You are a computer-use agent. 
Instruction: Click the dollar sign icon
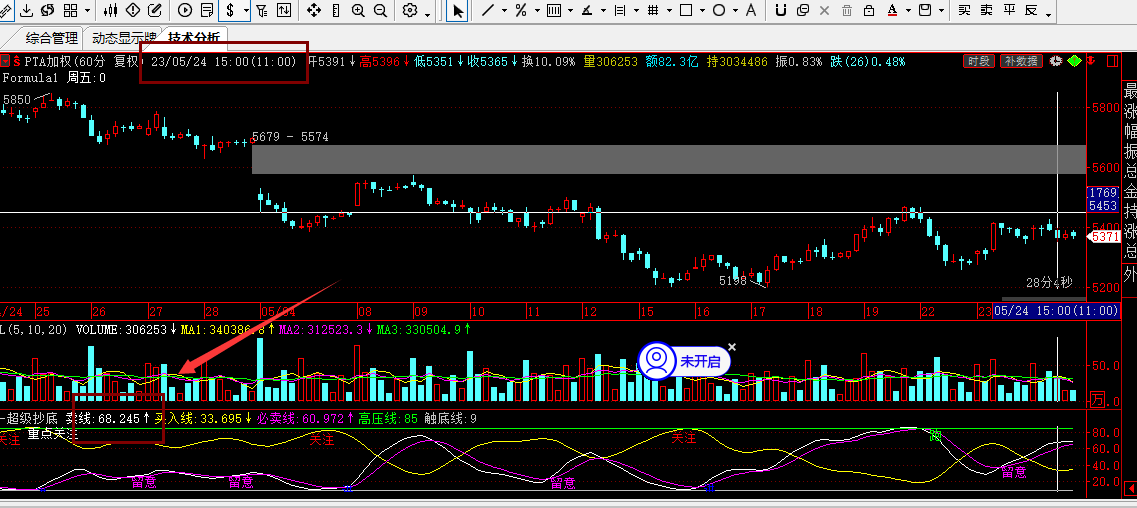pos(230,10)
